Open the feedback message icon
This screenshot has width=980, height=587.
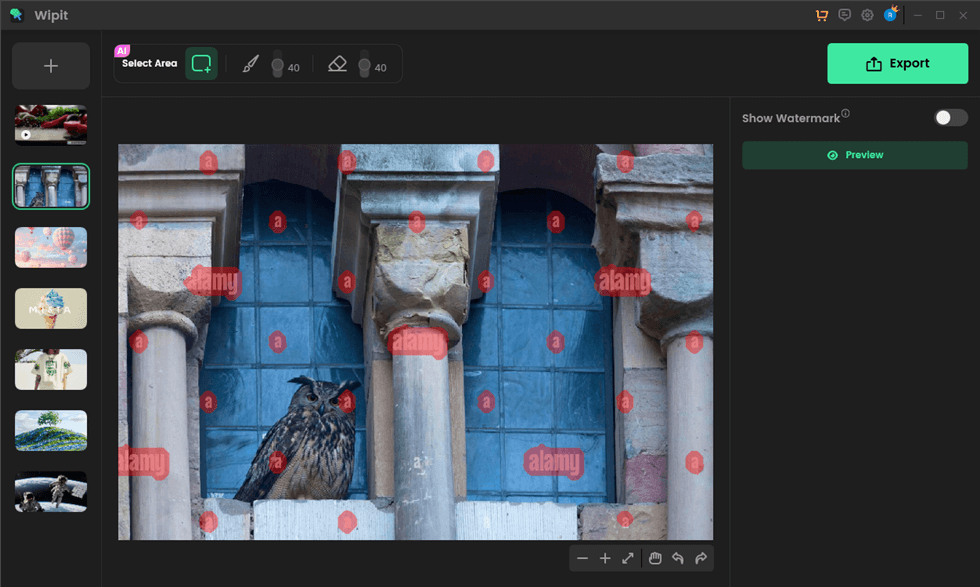tap(844, 15)
